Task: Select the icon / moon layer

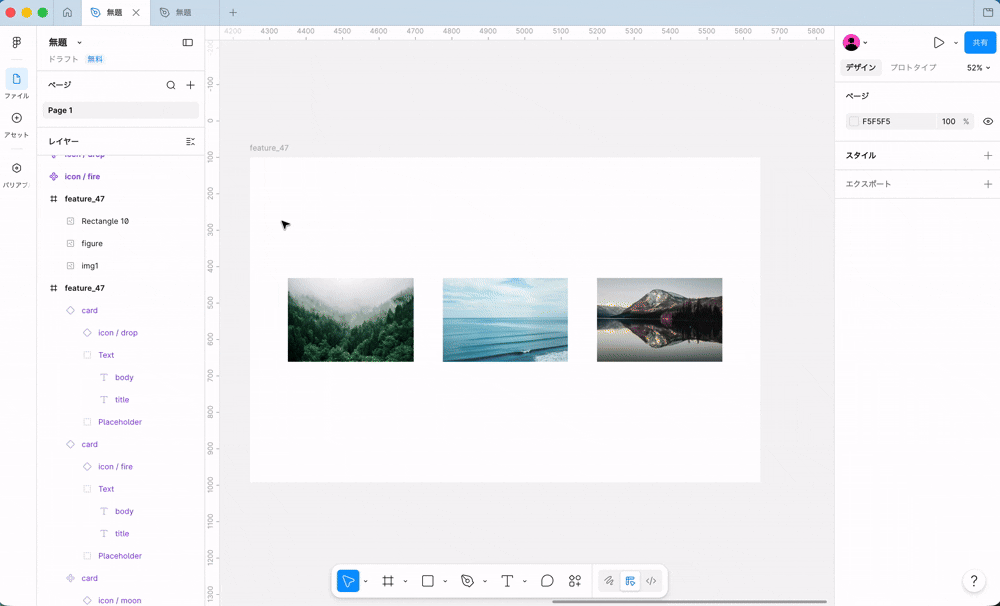Action: tap(119, 600)
